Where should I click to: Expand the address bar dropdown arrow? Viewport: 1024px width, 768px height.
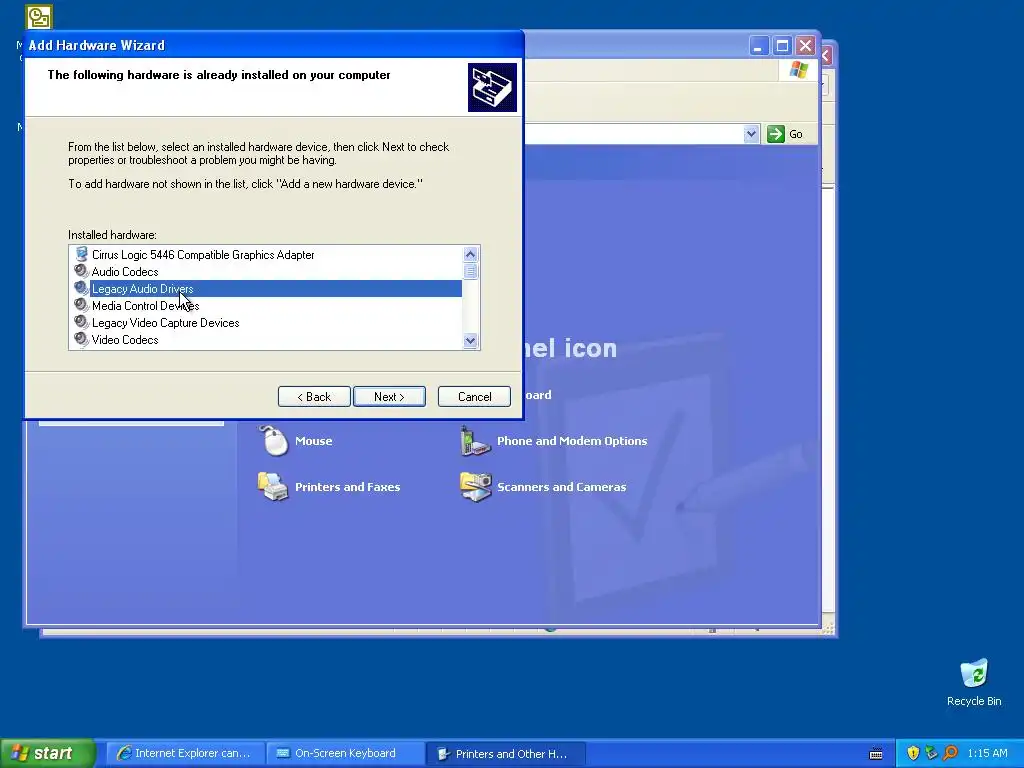751,134
